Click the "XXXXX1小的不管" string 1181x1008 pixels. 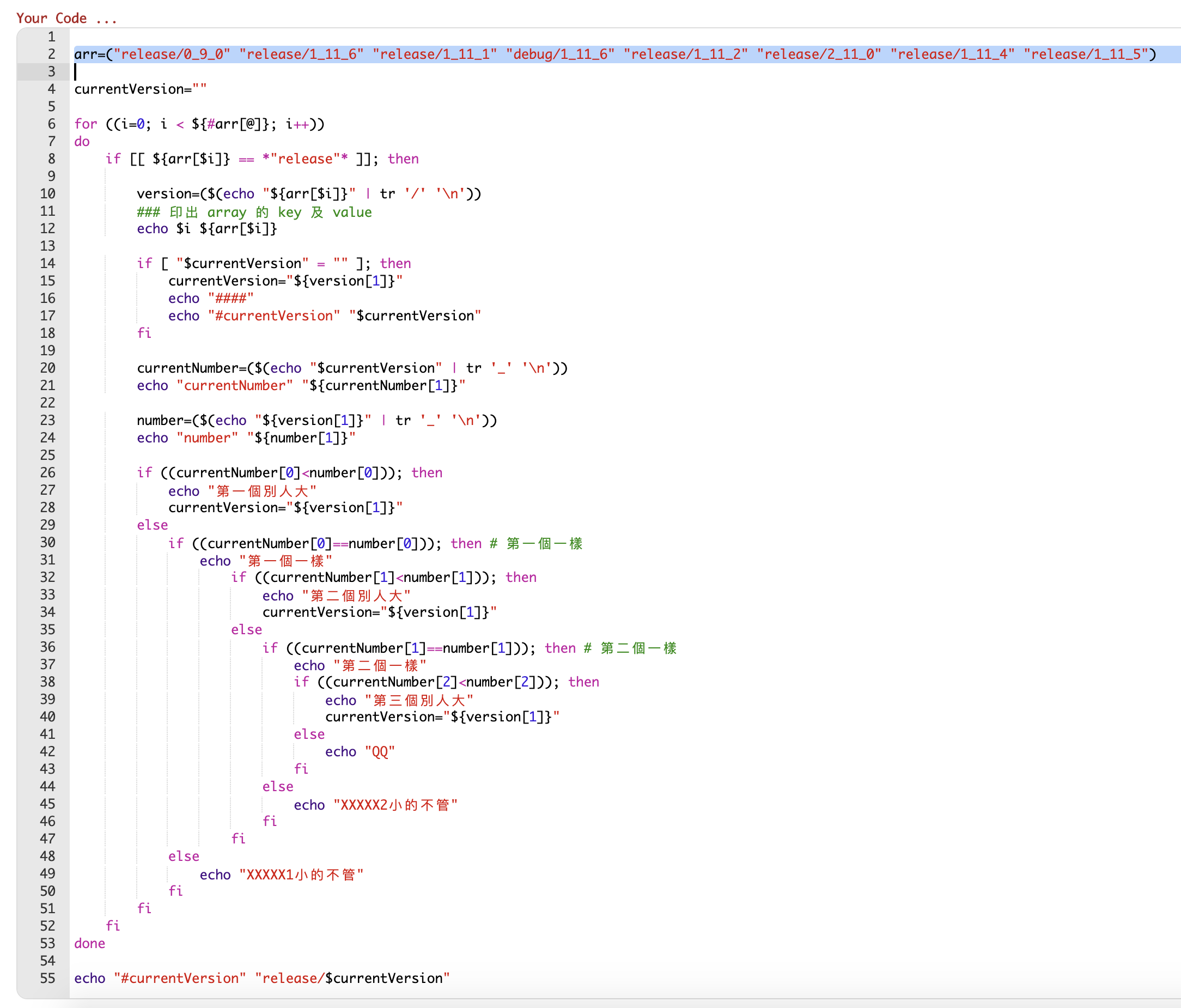[302, 875]
